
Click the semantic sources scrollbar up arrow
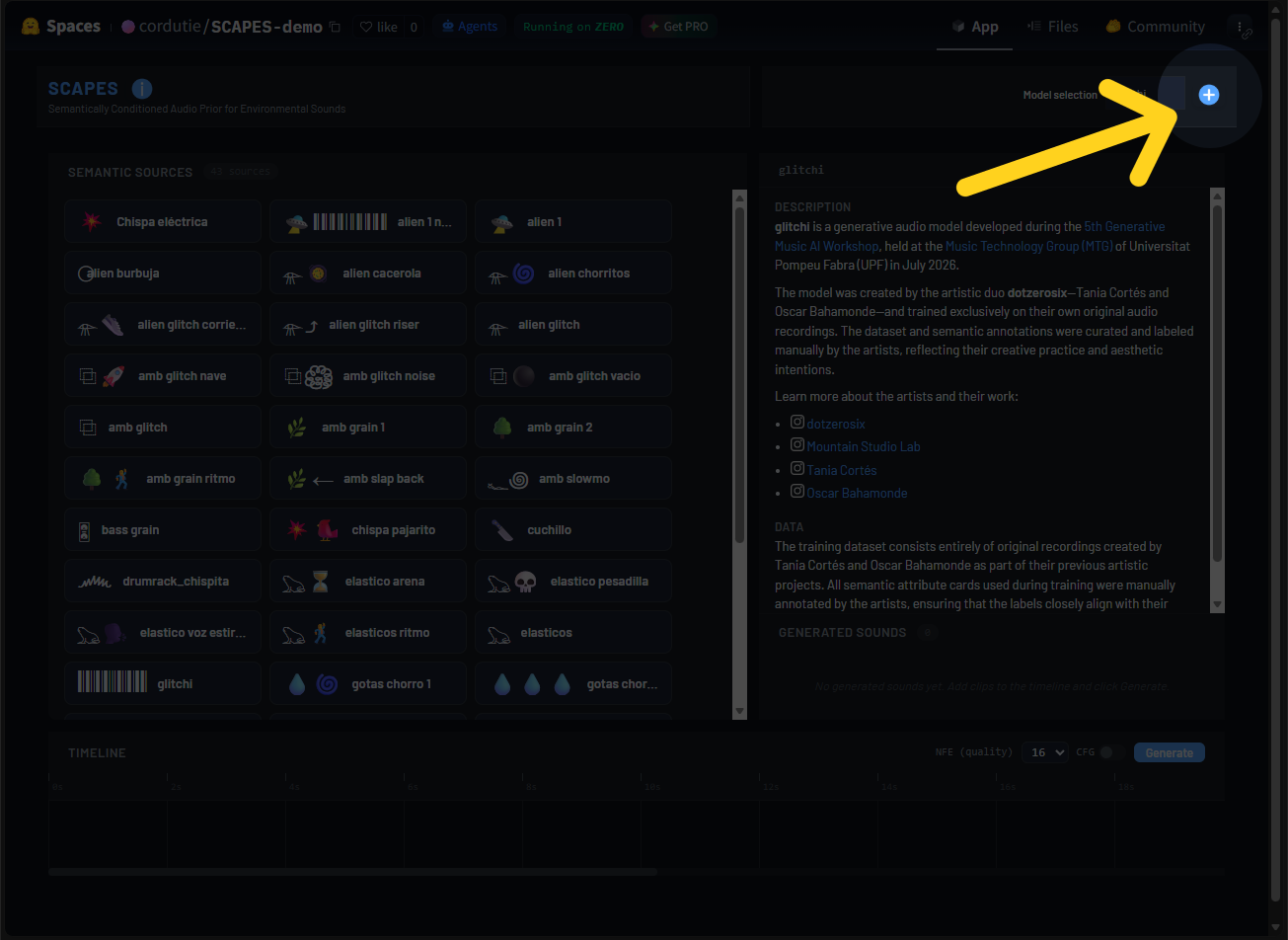(740, 196)
